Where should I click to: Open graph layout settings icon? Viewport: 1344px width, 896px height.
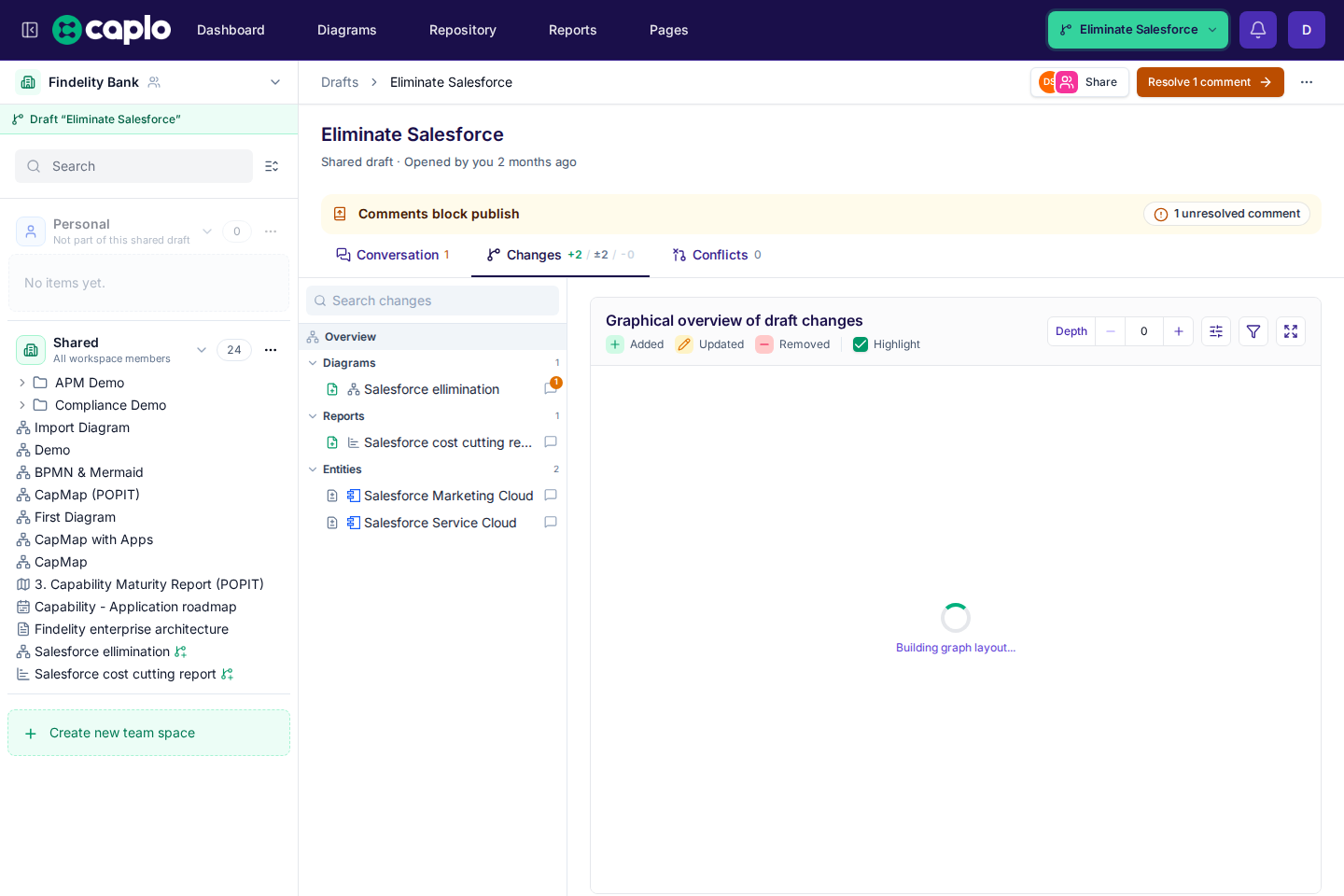1216,331
